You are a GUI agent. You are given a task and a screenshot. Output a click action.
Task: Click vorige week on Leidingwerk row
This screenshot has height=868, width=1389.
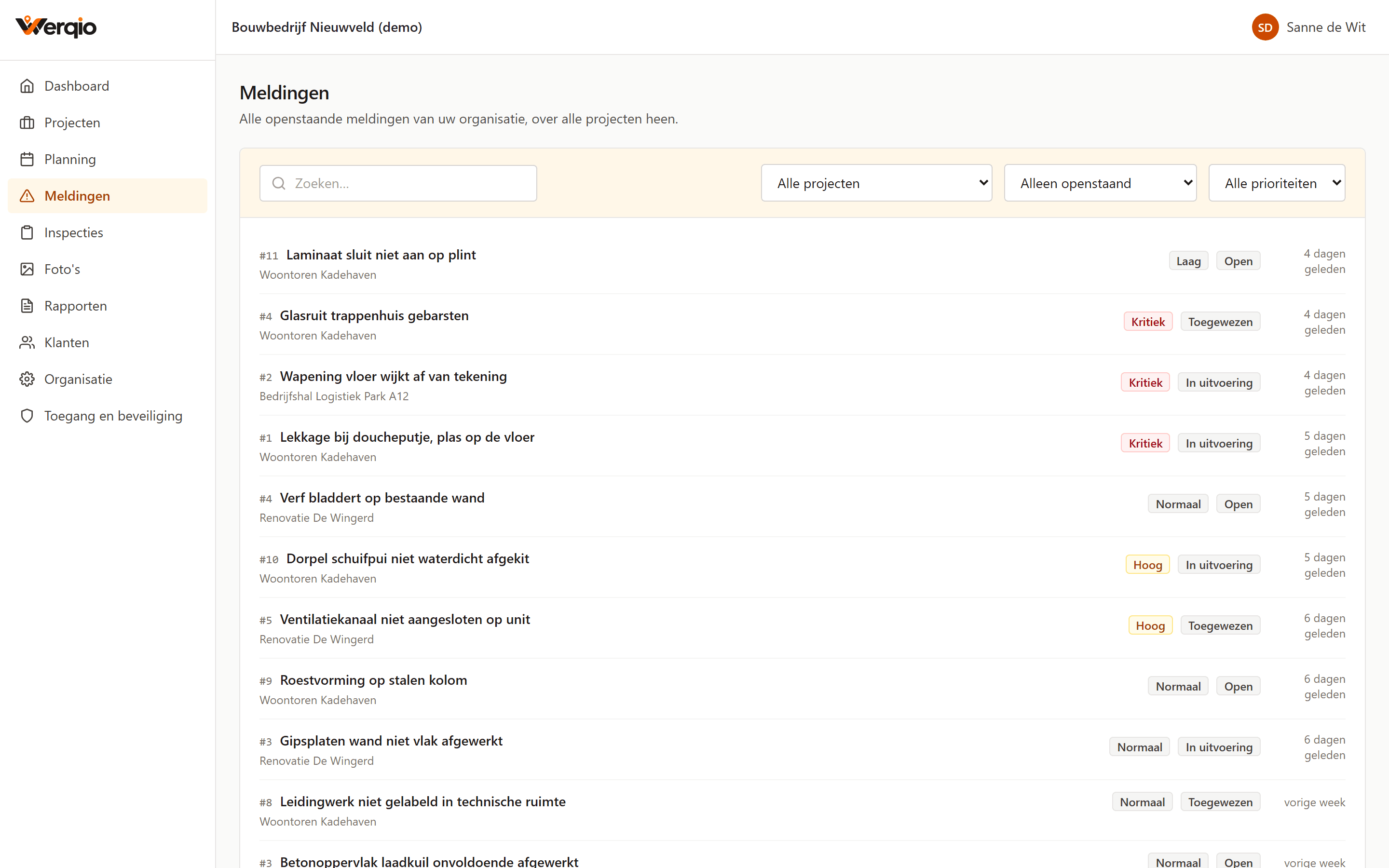point(1314,802)
